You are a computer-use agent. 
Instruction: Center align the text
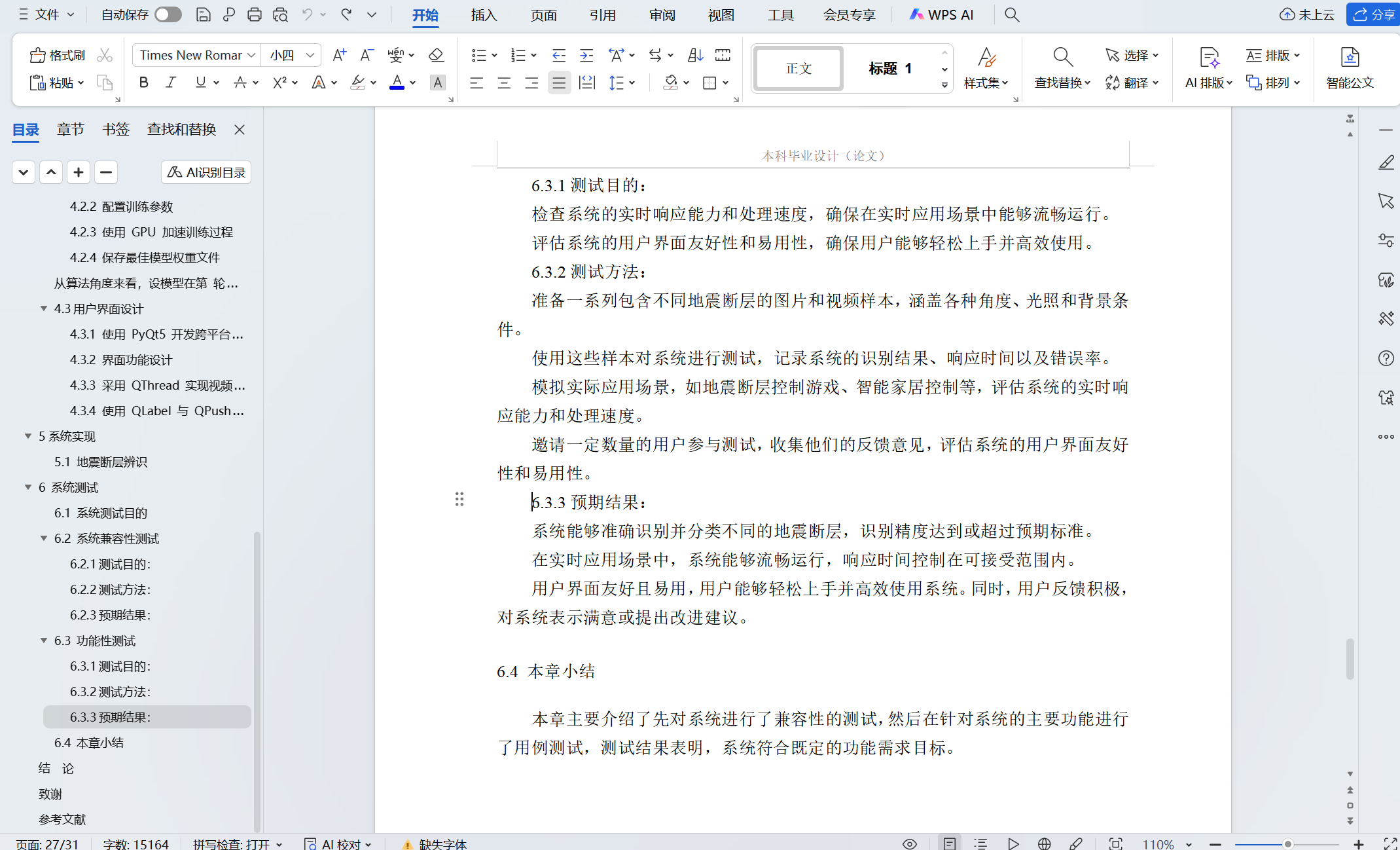(504, 83)
